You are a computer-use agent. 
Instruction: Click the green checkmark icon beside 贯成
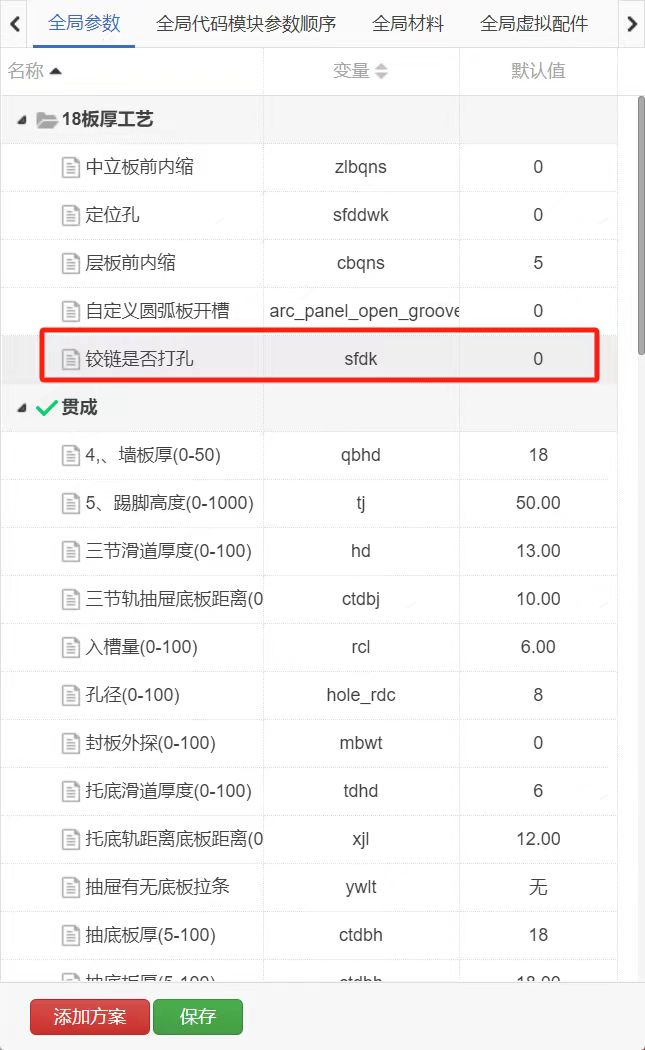(x=47, y=408)
